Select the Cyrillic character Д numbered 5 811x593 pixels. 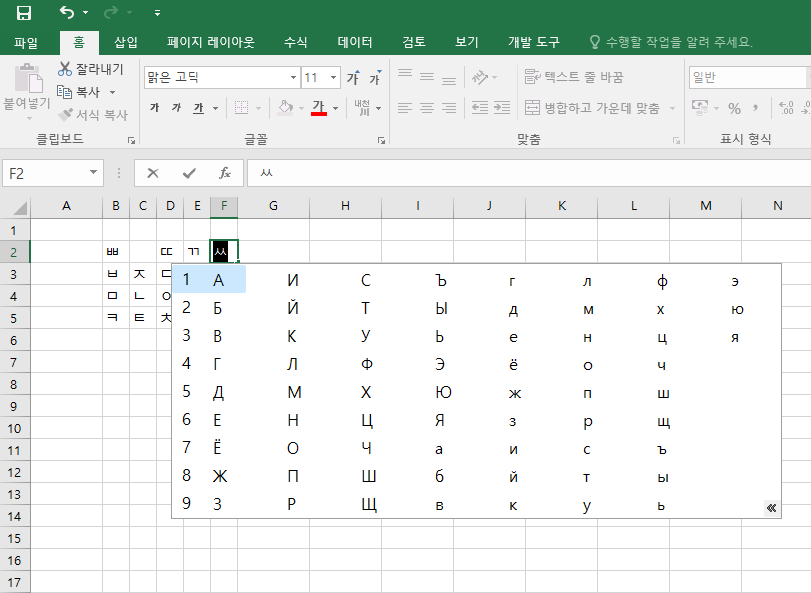tap(220, 392)
